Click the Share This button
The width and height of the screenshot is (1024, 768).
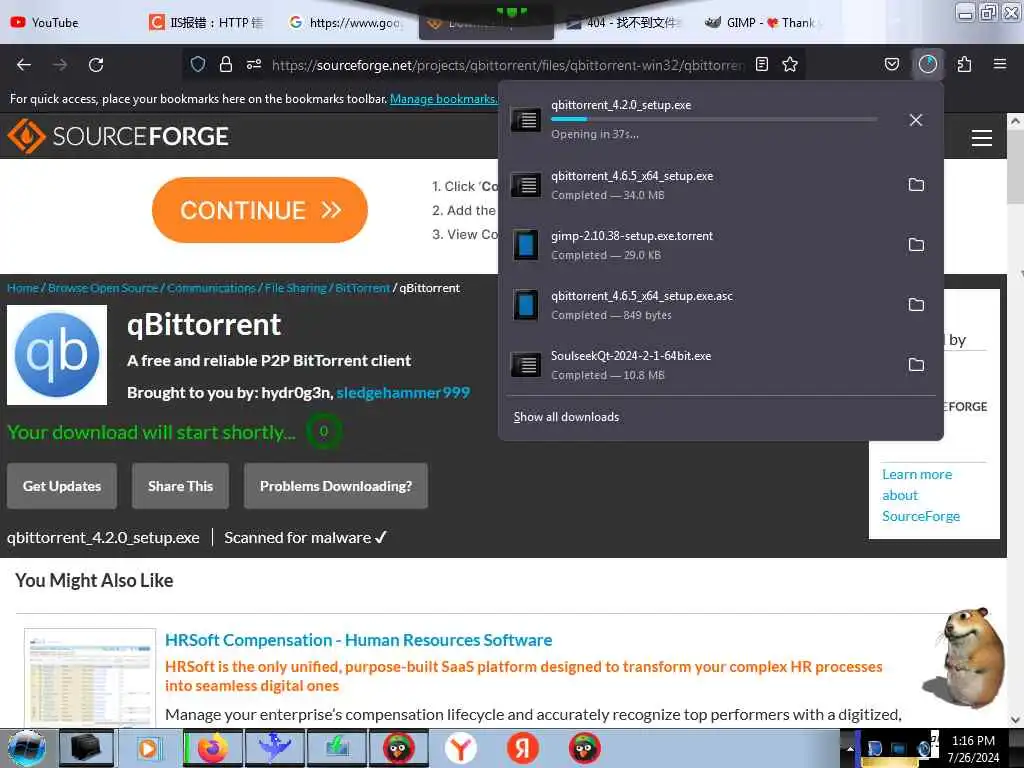tap(180, 486)
